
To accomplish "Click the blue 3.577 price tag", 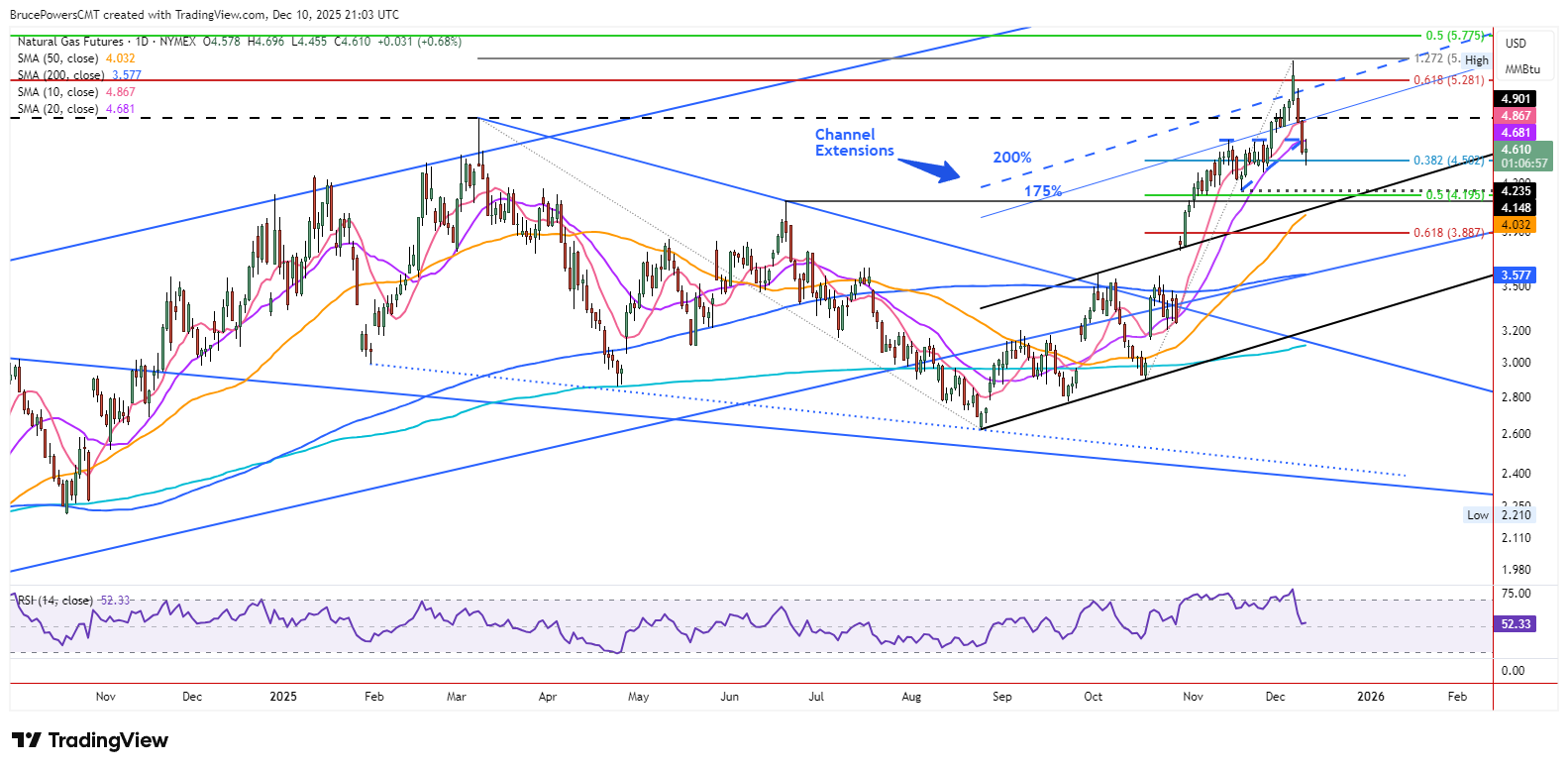I will click(x=1516, y=275).
